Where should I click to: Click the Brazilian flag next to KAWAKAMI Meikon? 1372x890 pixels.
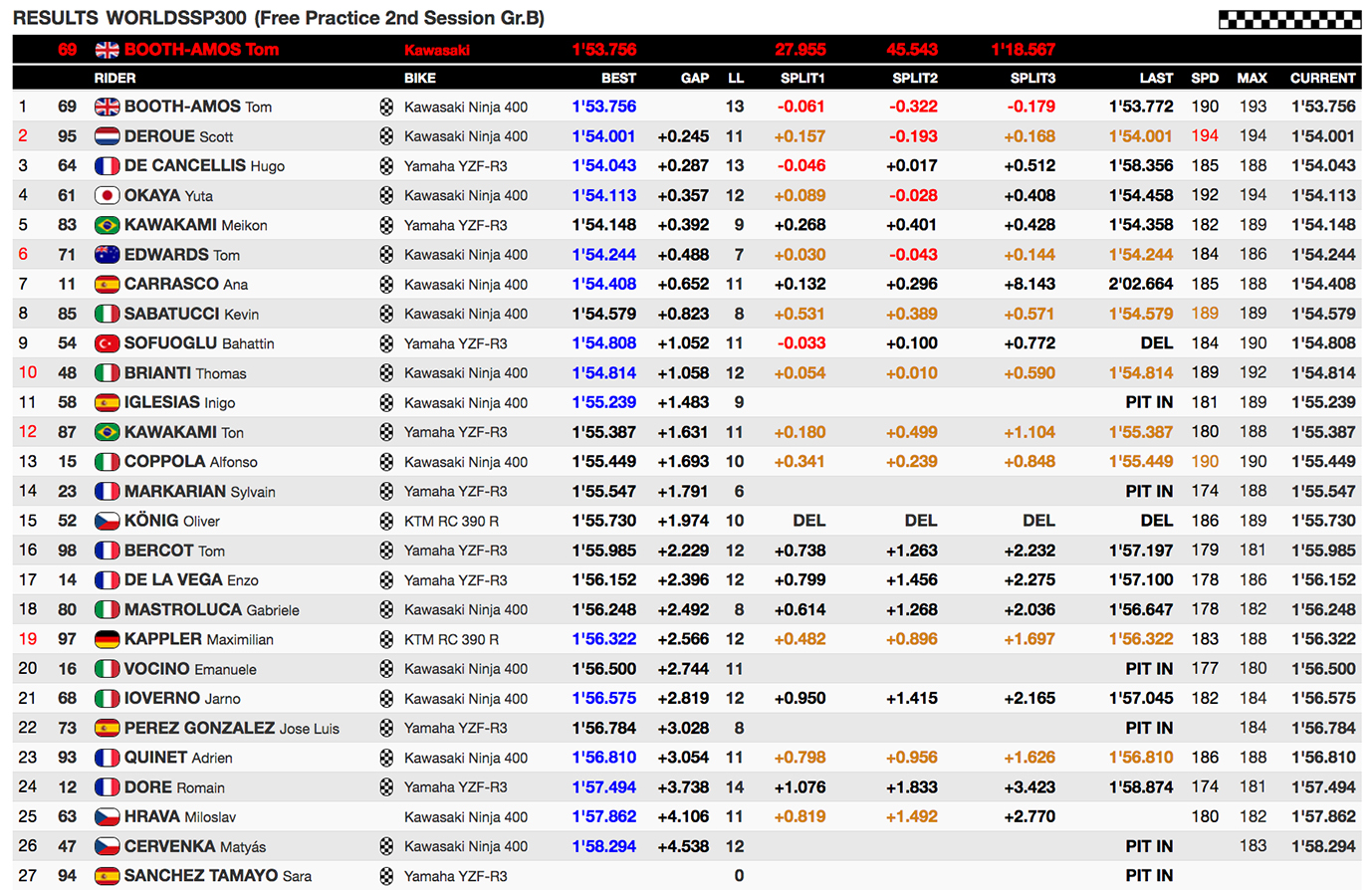(x=107, y=225)
